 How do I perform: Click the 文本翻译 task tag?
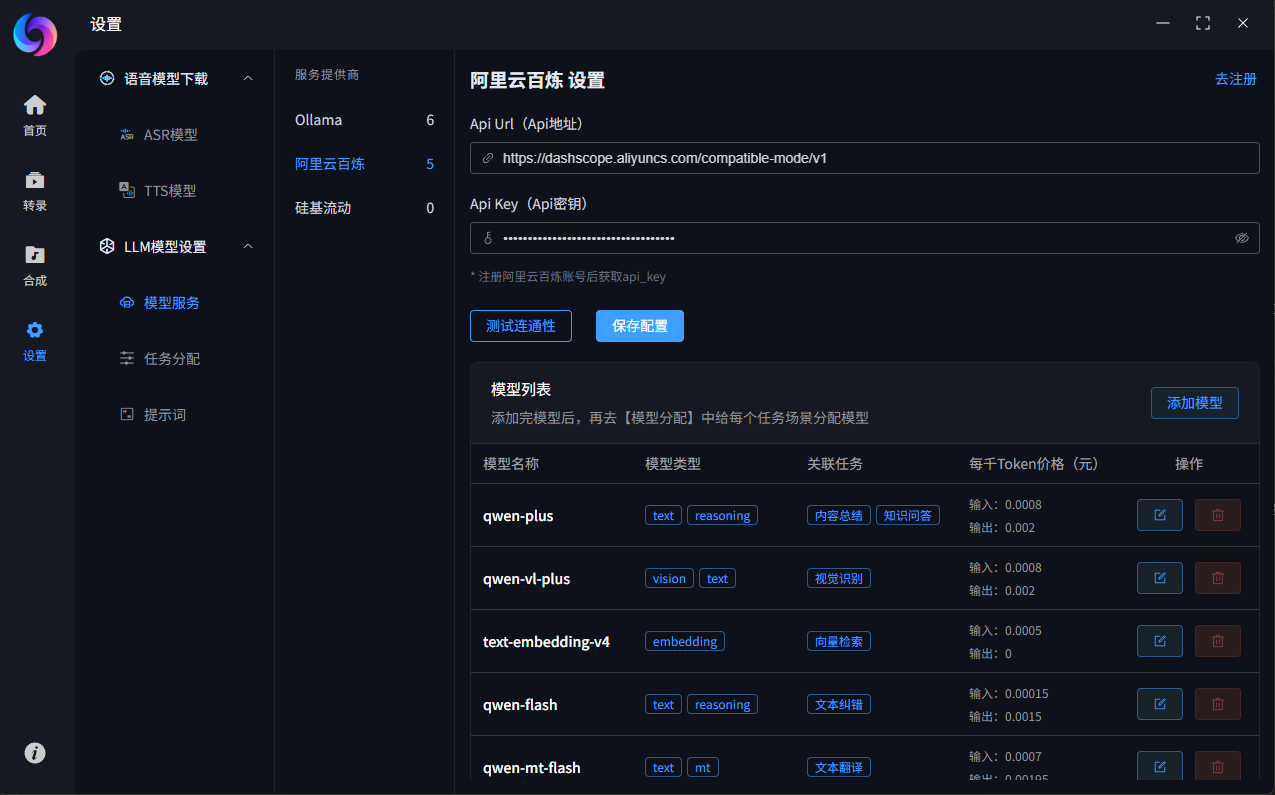tap(839, 767)
